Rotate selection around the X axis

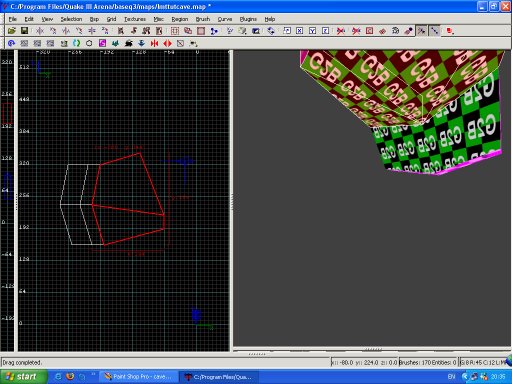[53, 31]
